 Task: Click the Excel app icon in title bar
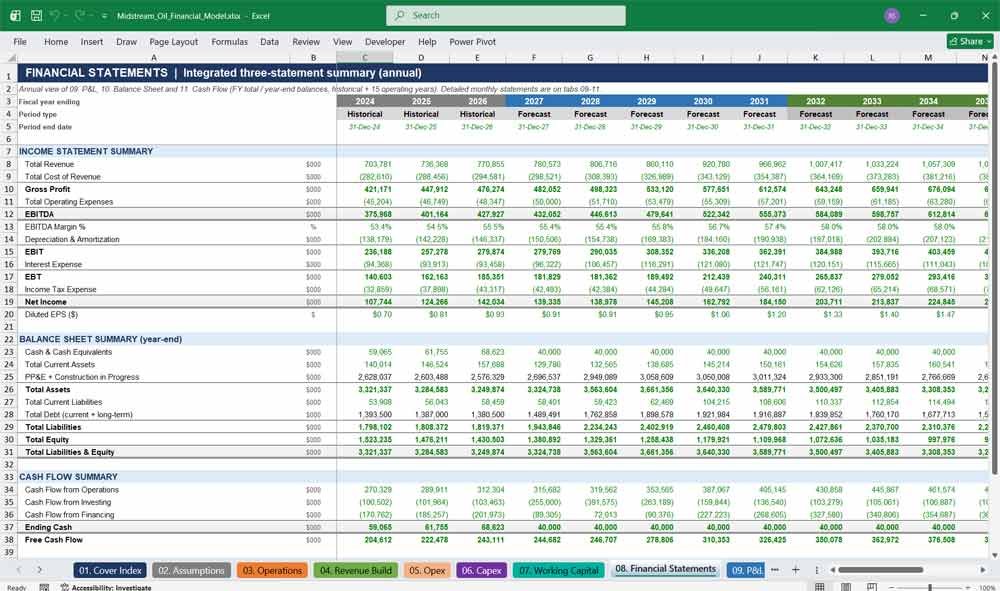[x=15, y=15]
